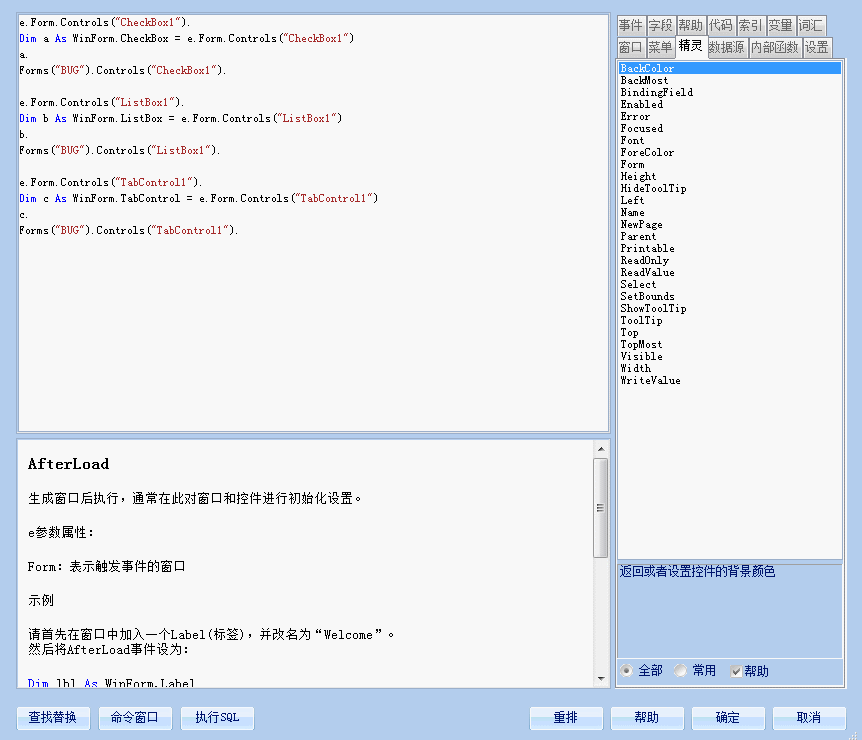
Task: Click the 查找替换 button
Action: (x=53, y=718)
